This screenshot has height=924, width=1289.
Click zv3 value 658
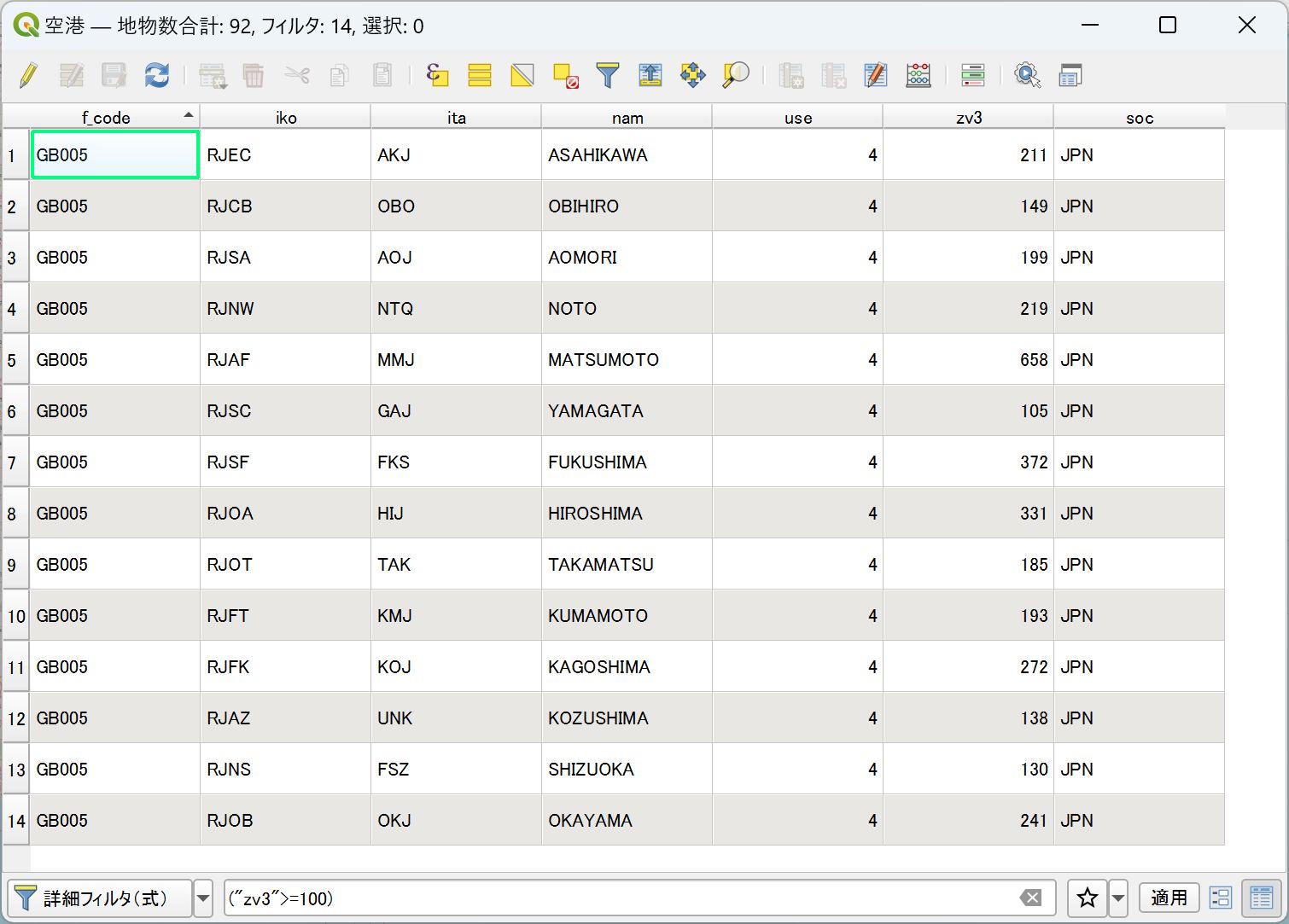pyautogui.click(x=968, y=360)
